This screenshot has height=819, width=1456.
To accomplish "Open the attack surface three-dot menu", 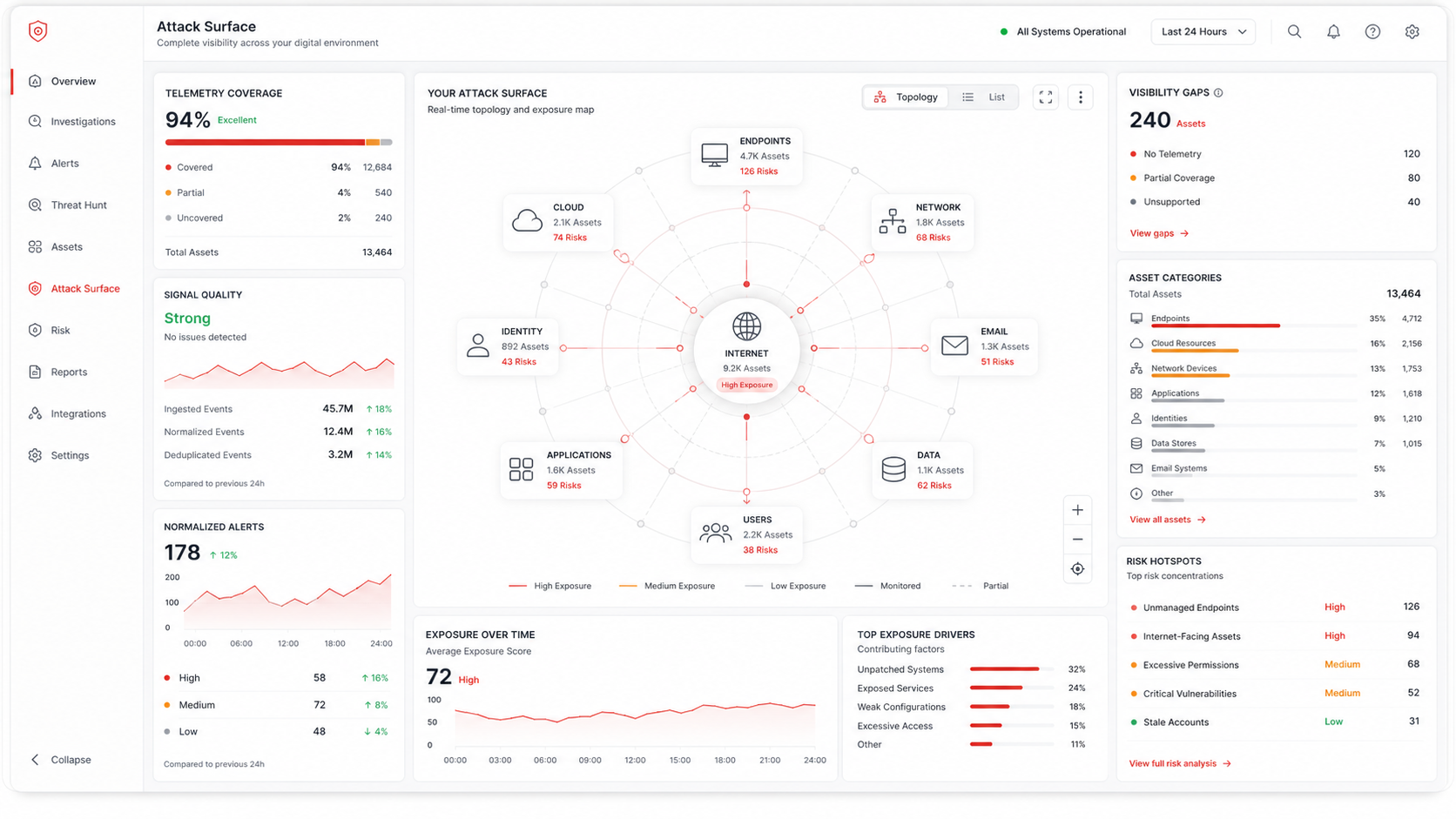I will 1080,97.
